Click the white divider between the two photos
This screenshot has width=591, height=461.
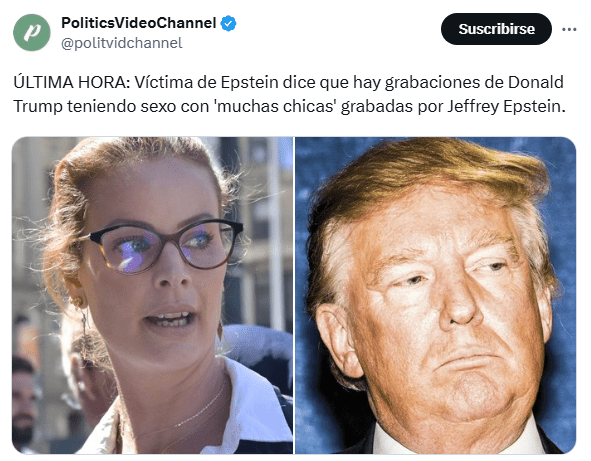click(294, 295)
